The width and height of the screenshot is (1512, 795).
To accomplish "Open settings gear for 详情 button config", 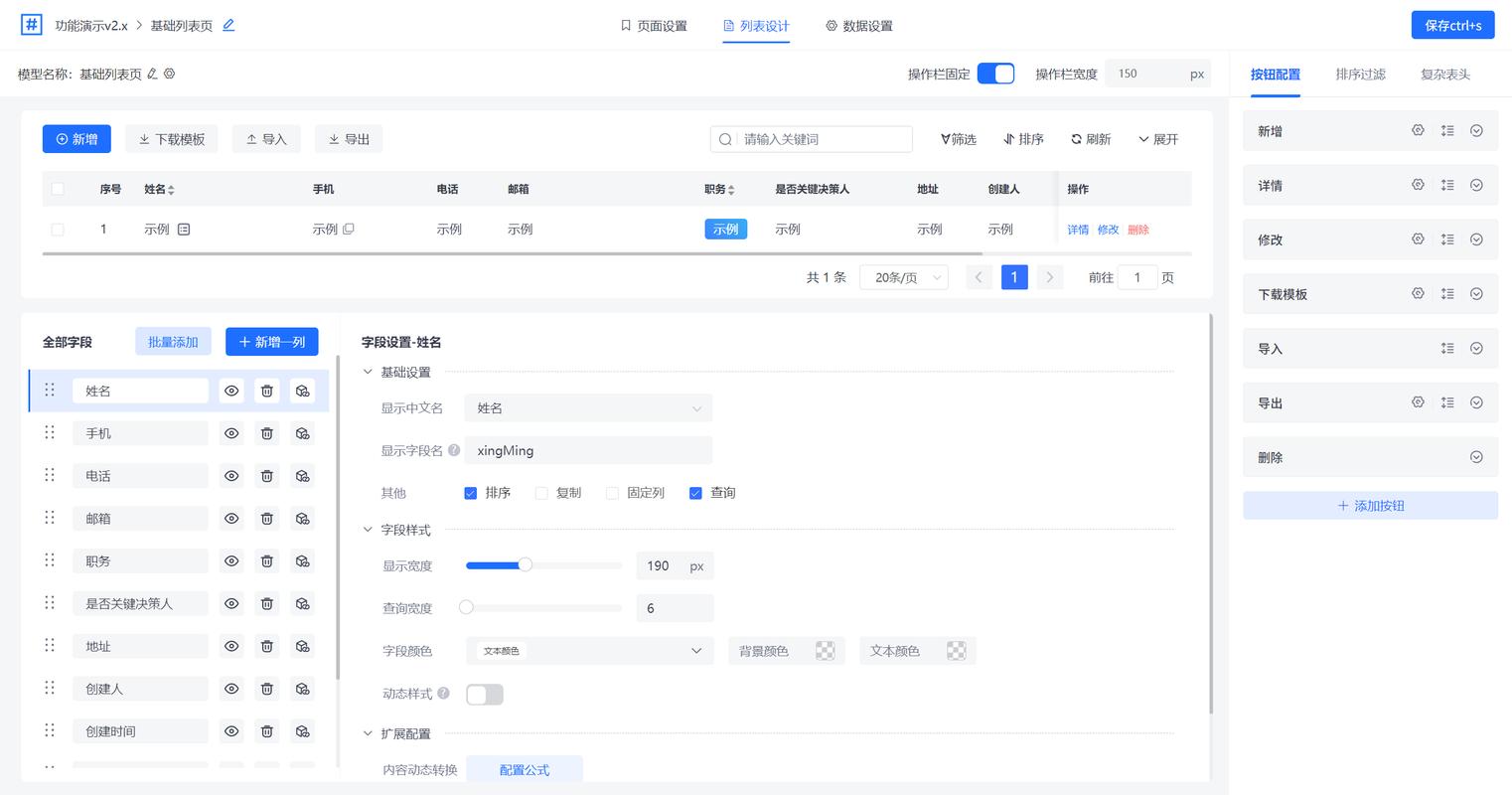I will tap(1418, 185).
